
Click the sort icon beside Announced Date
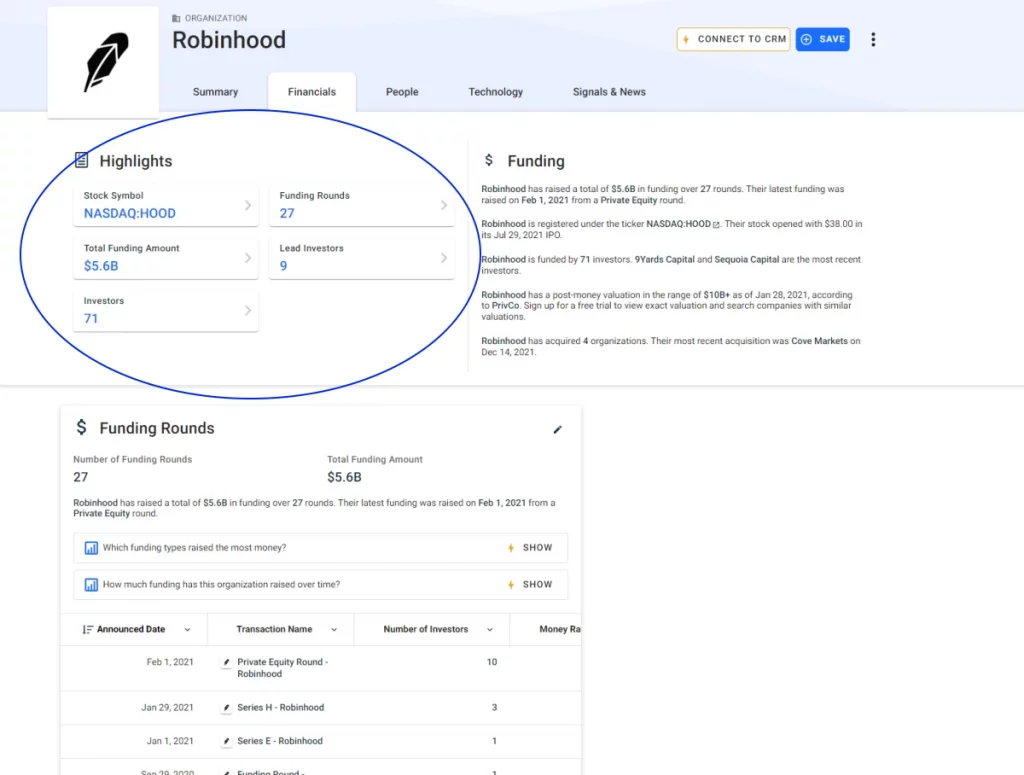coord(88,629)
